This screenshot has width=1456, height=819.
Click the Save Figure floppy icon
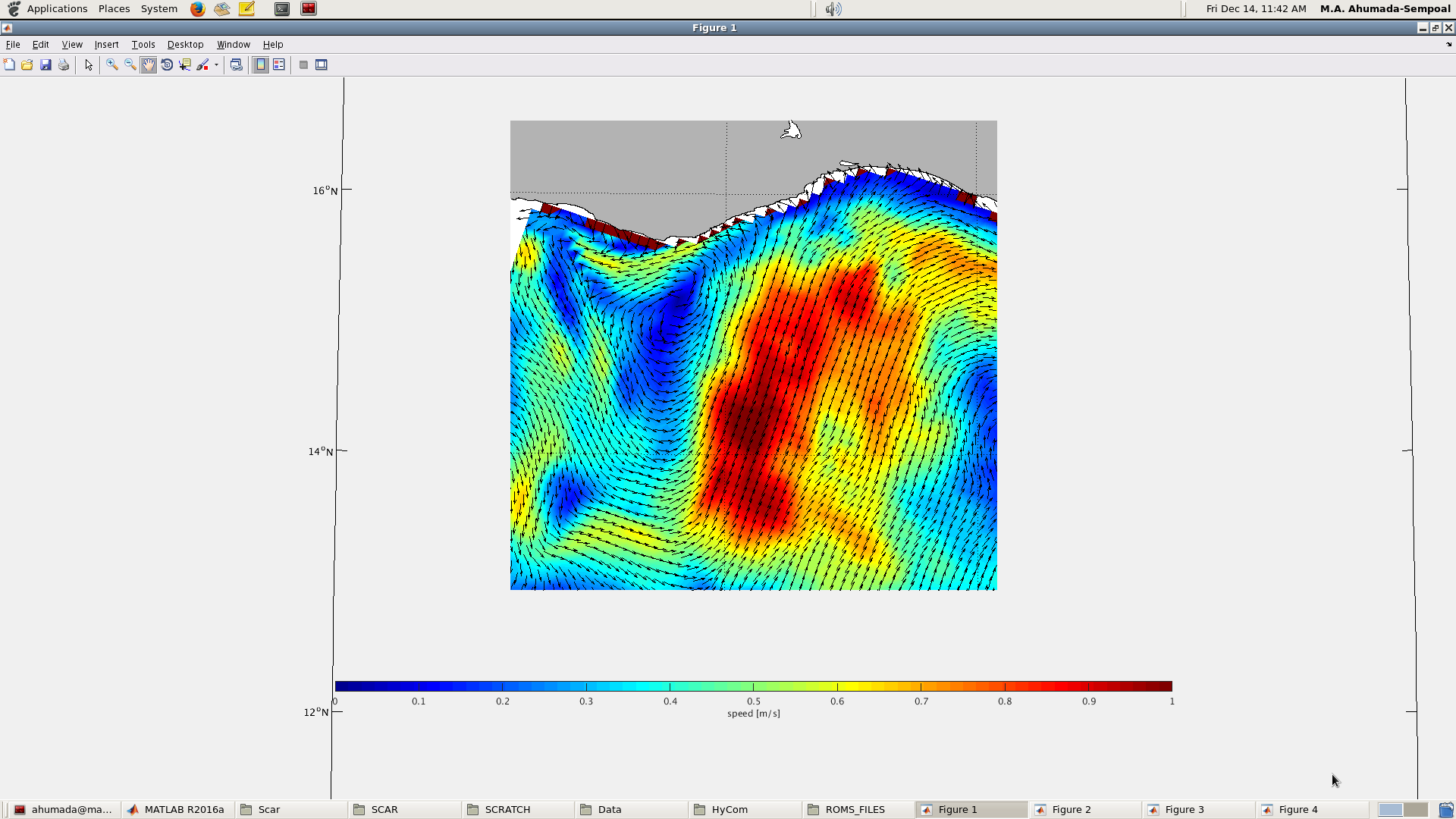[45, 65]
